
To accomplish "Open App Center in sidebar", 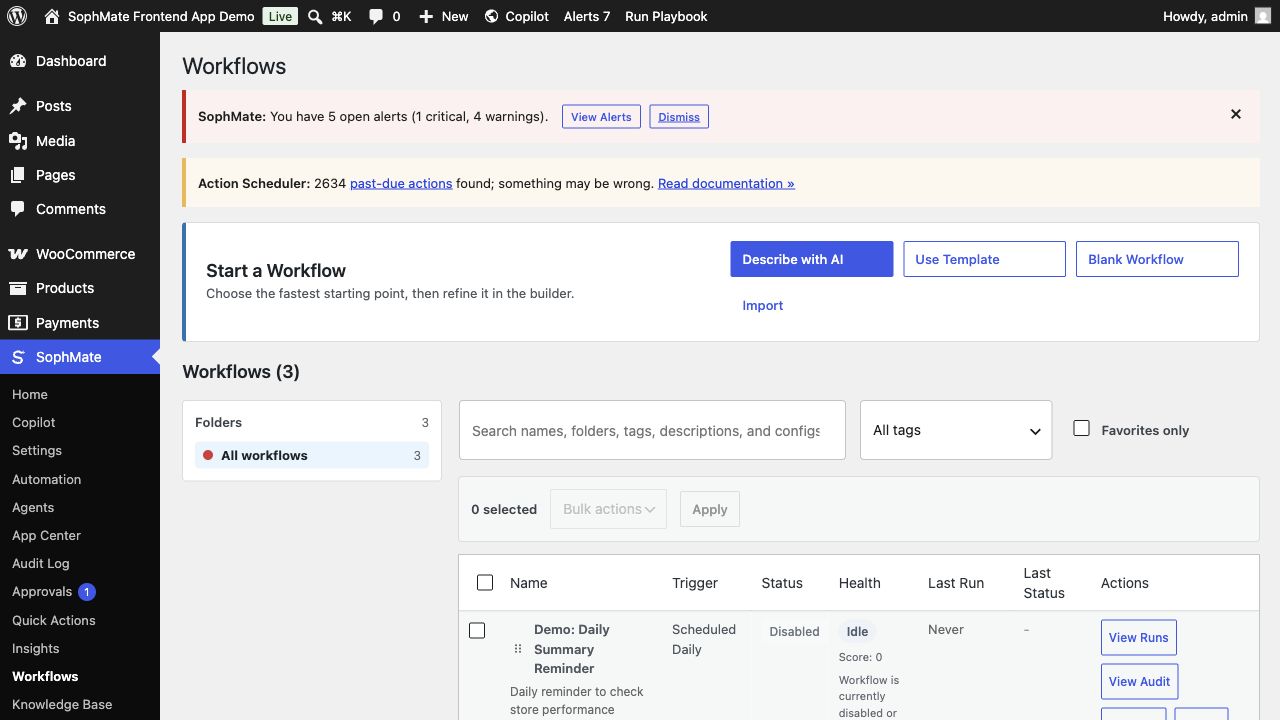I will [46, 535].
